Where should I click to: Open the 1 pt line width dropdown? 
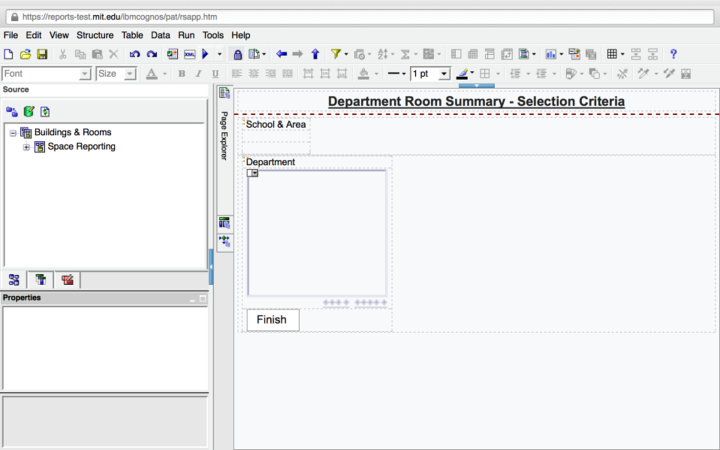pos(444,74)
